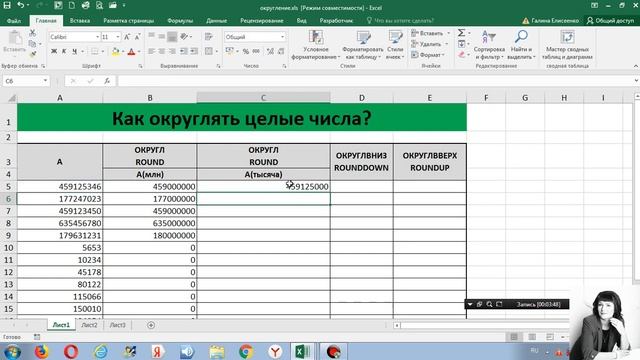The image size is (640, 360).
Task: Increase indent icon in alignment group
Action: [x=194, y=51]
